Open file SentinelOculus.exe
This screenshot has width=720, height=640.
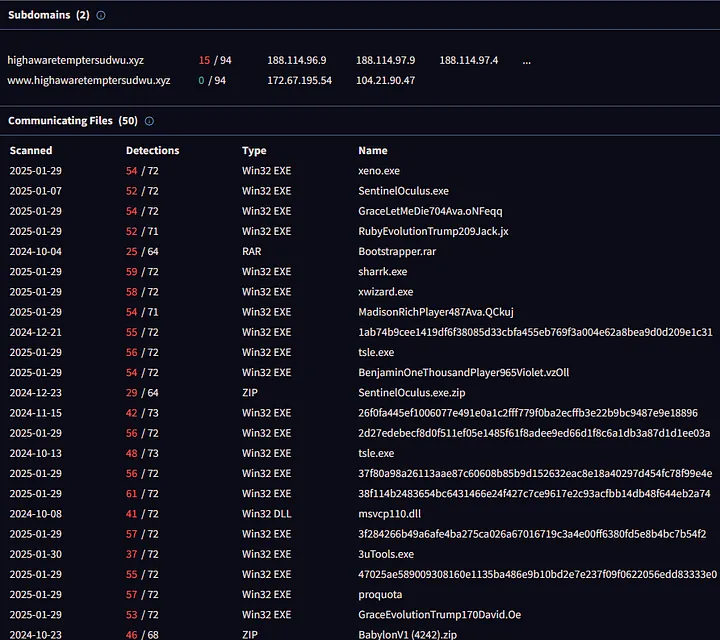click(x=403, y=191)
